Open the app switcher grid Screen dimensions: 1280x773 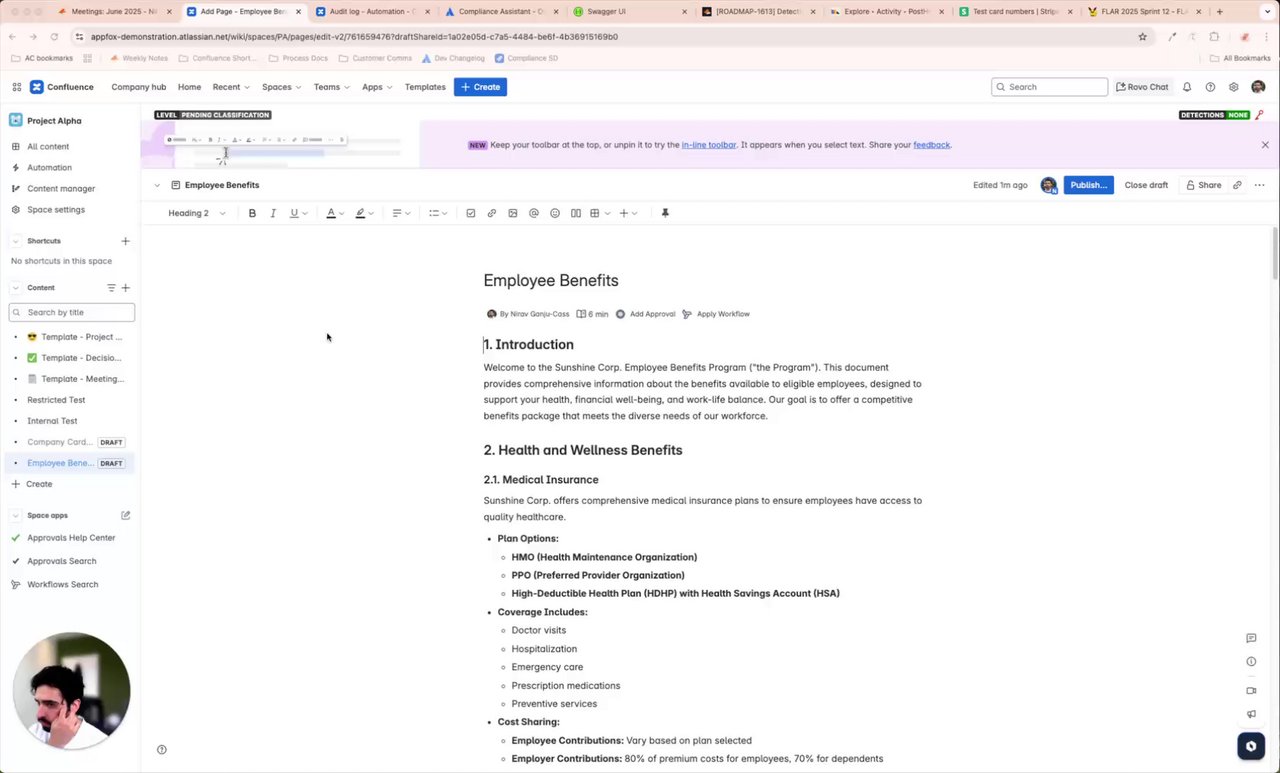tap(17, 87)
